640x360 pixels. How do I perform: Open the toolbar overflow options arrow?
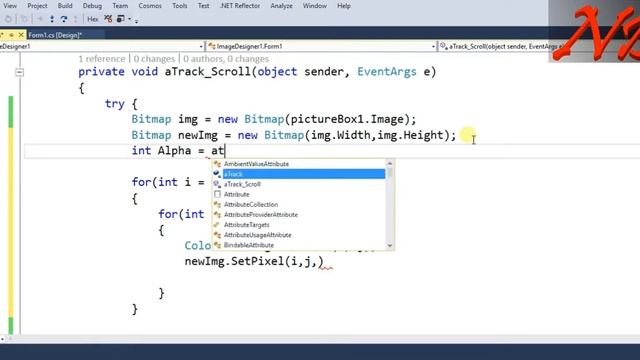pyautogui.click(x=136, y=20)
